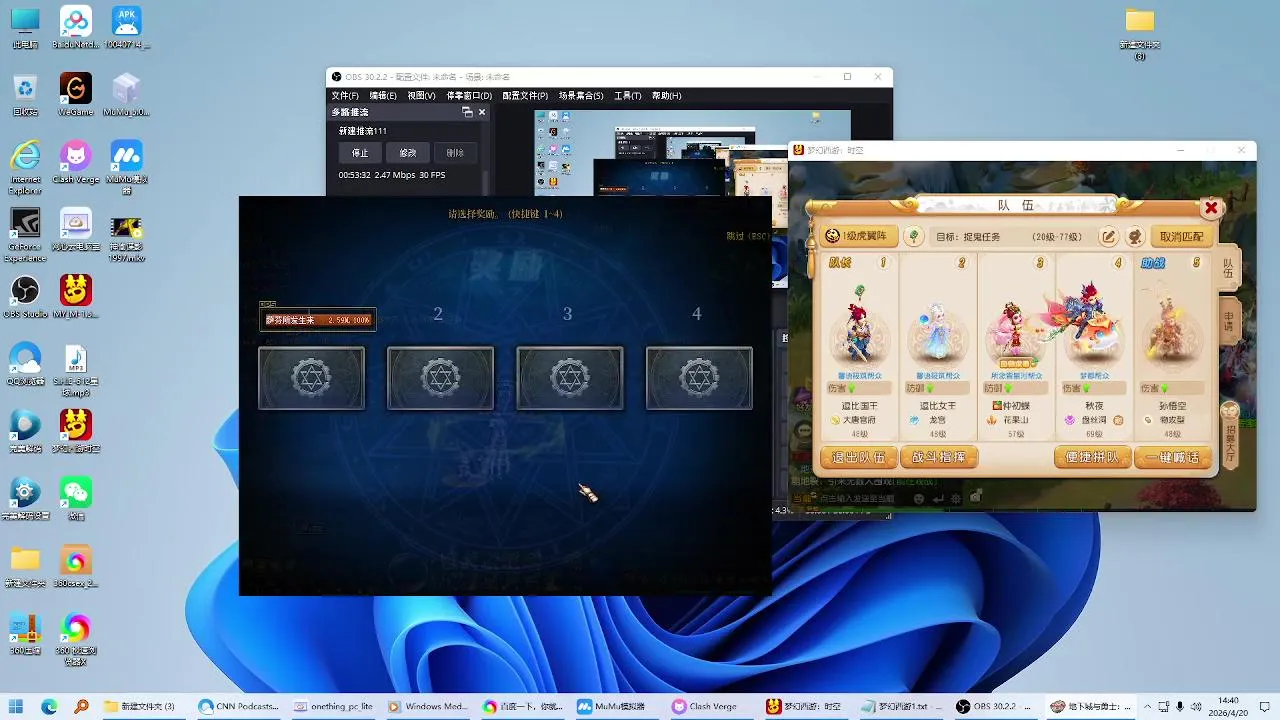Click 战斗指挥 button

[x=938, y=458]
